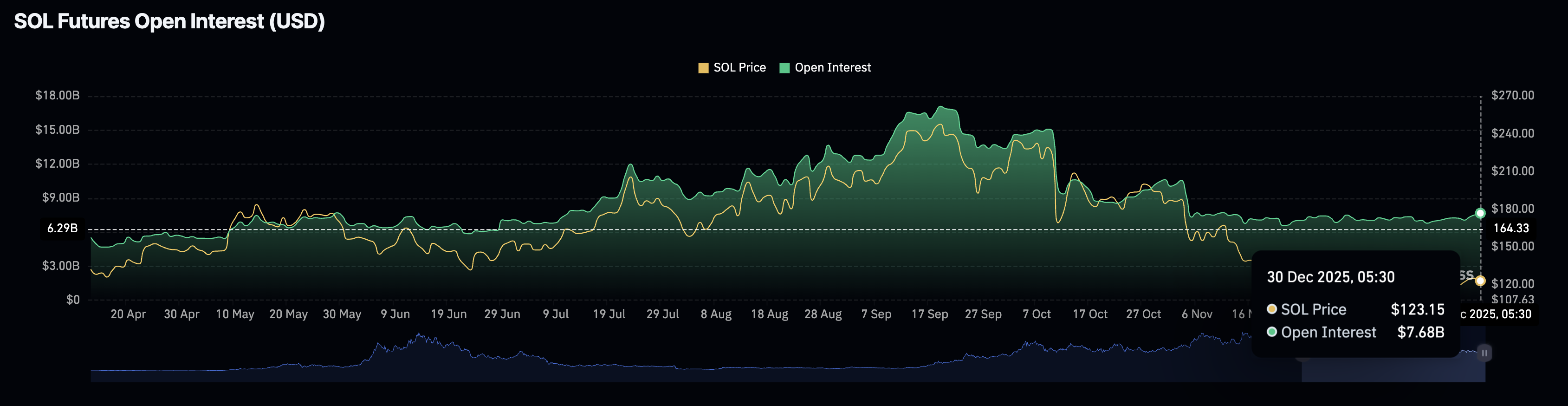Toggle the Open Interest legend label
The image size is (1568, 406).
click(x=832, y=68)
